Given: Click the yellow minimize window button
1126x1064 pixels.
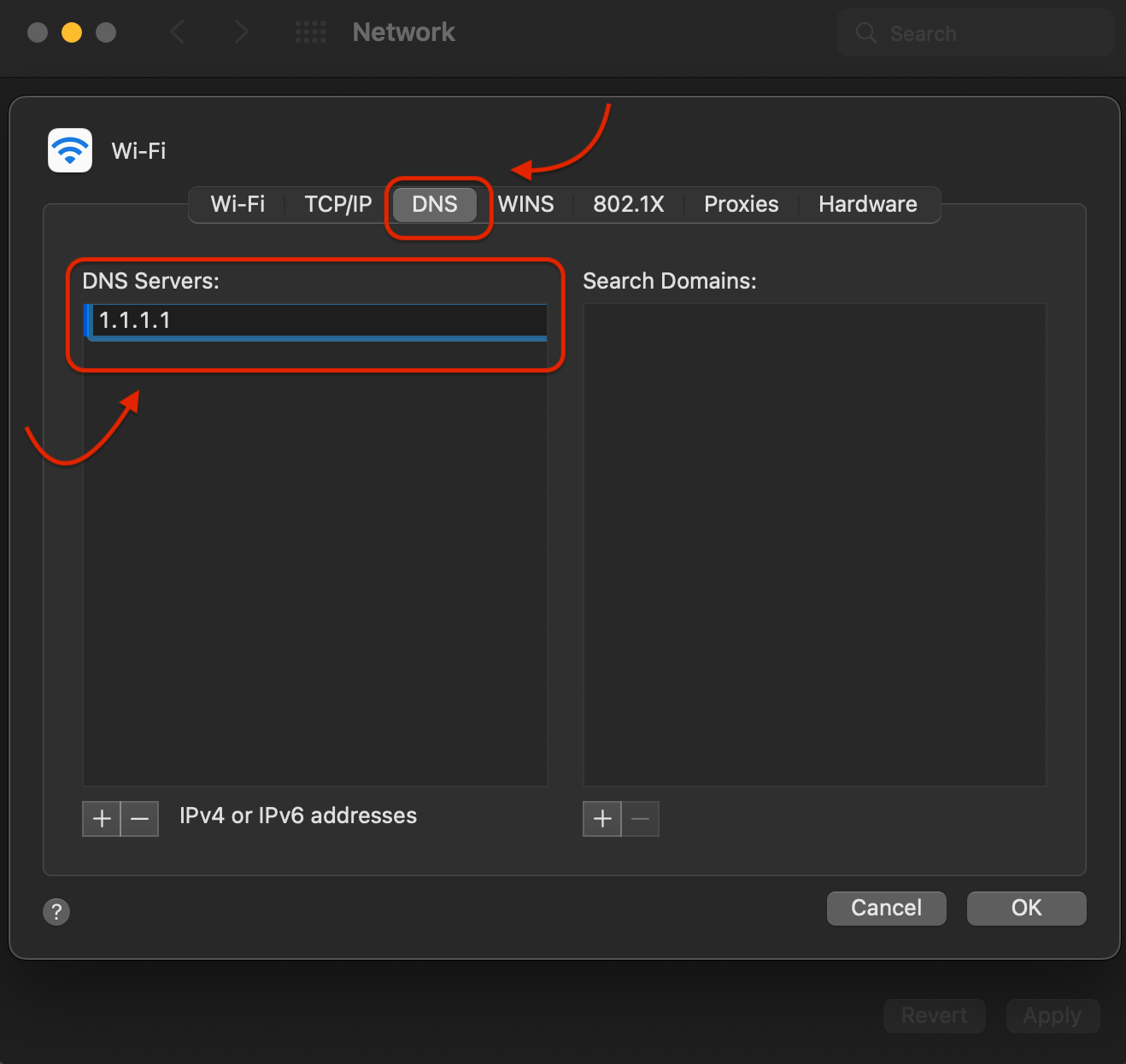Looking at the screenshot, I should point(72,32).
